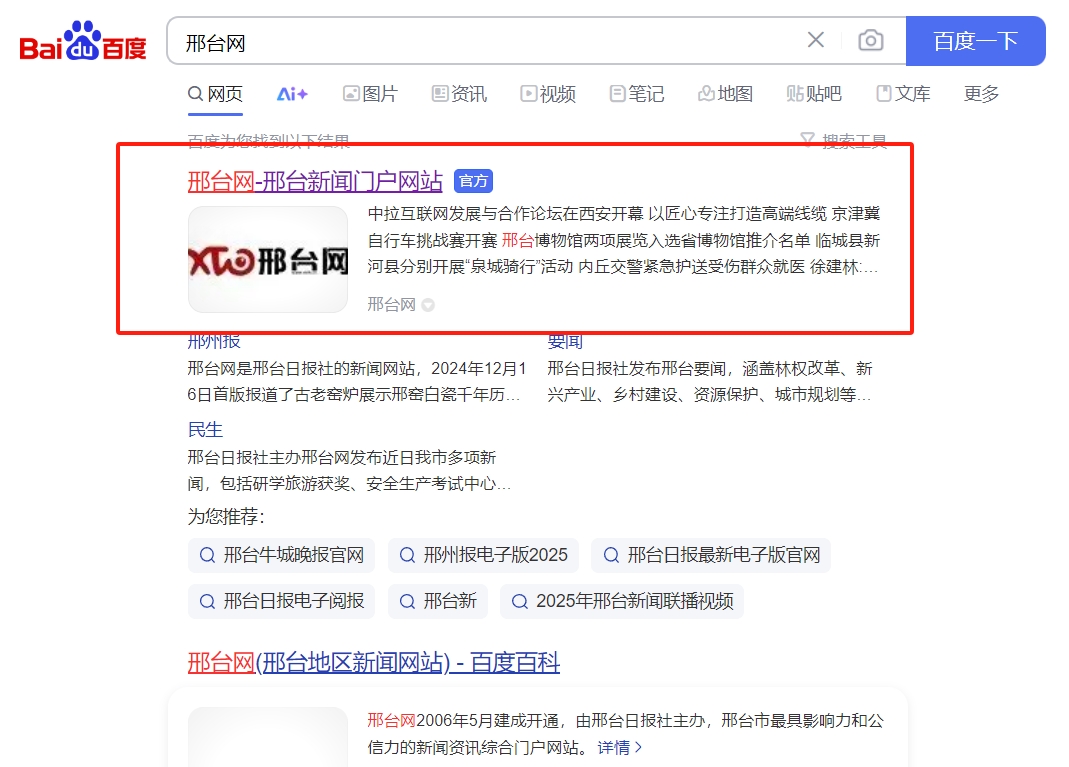Click the Baike result thumbnail image
1069x767 pixels.
[x=268, y=737]
